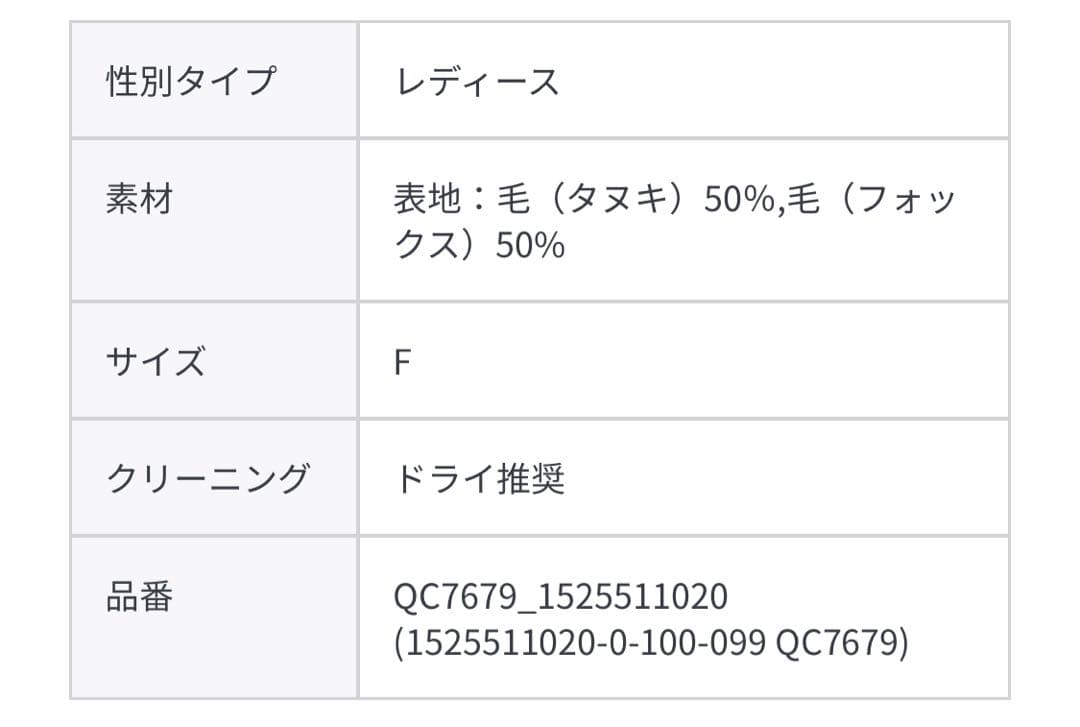Click the 表地 text in material cell
The image size is (1080, 727).
click(428, 199)
